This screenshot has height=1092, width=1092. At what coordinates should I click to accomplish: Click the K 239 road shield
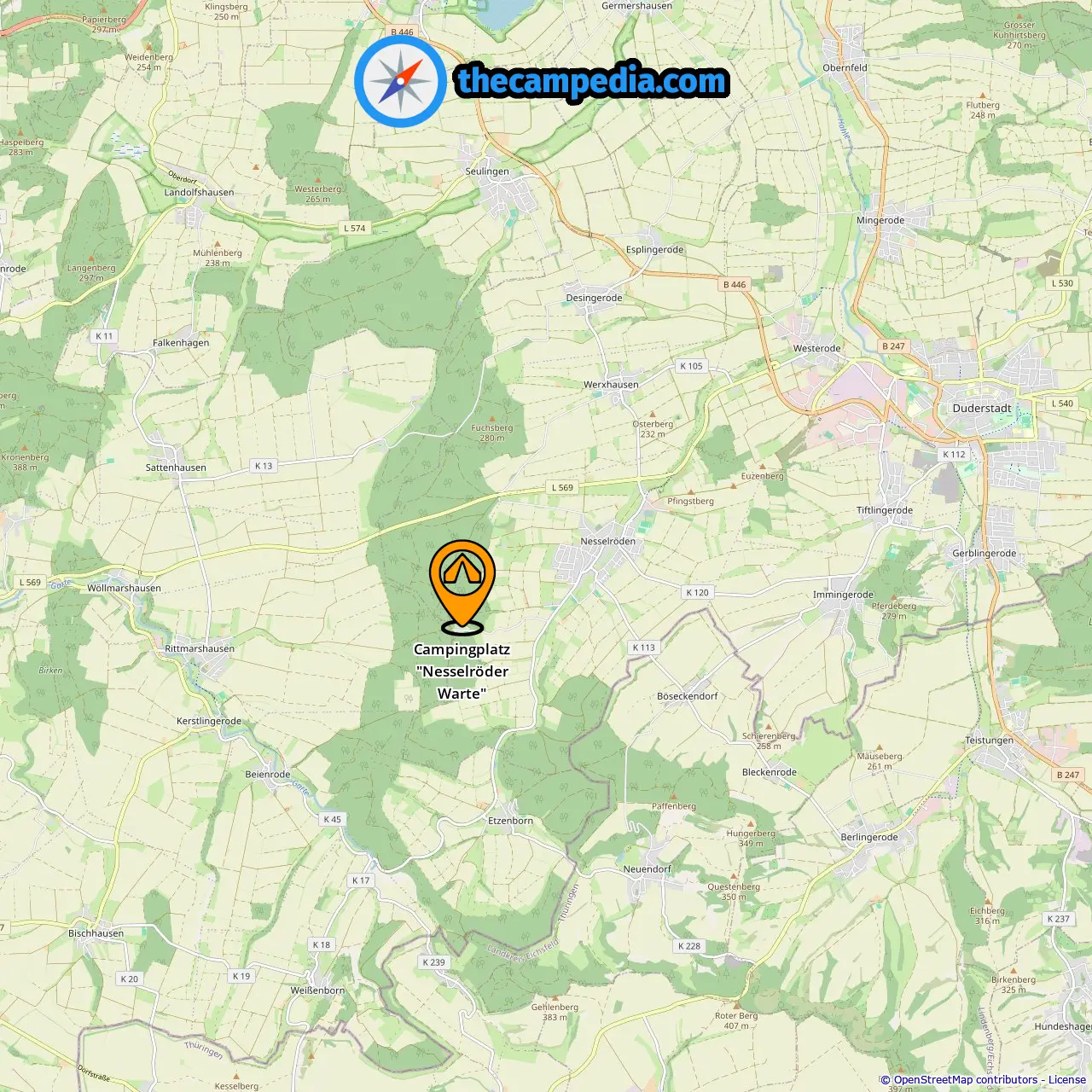[434, 961]
